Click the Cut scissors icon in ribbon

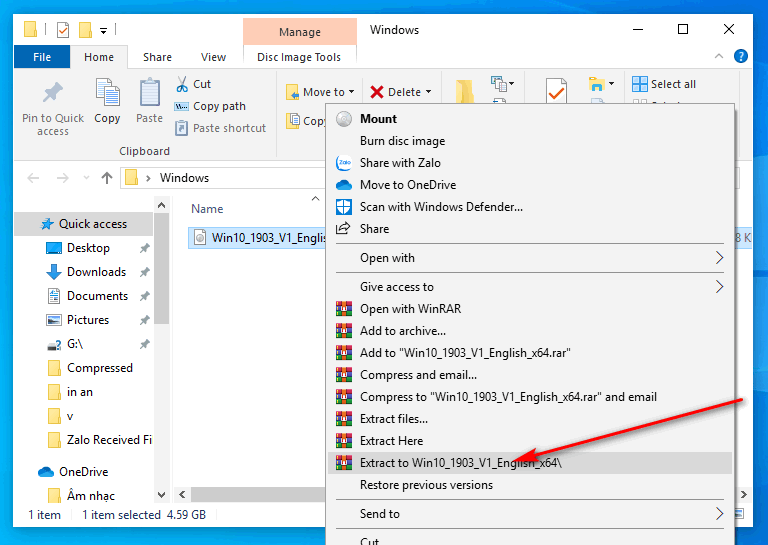coord(182,84)
